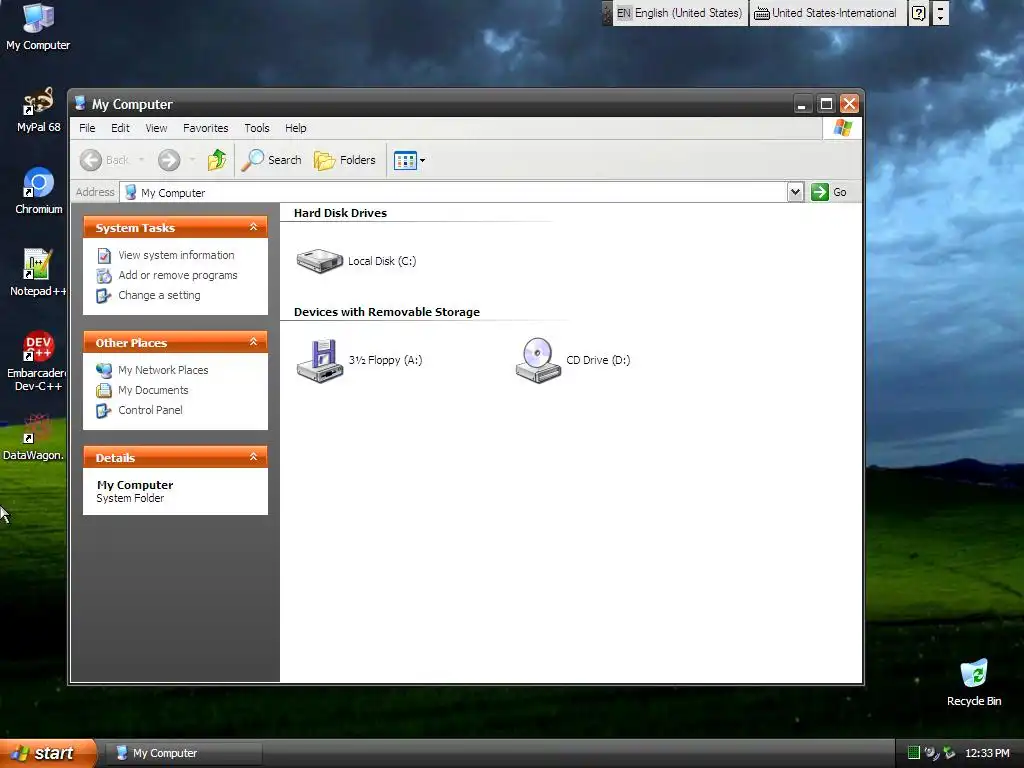Select Notepad++ desktop shortcut

click(38, 273)
